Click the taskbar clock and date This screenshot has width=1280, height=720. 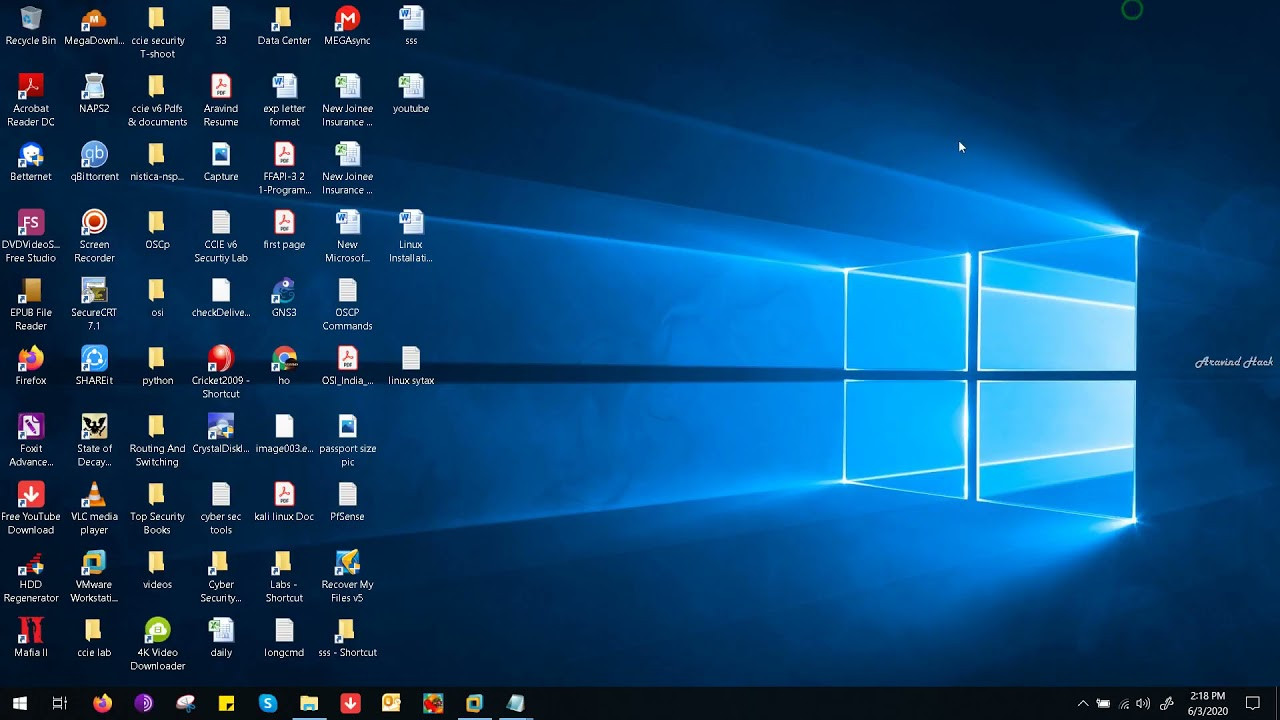(1207, 703)
